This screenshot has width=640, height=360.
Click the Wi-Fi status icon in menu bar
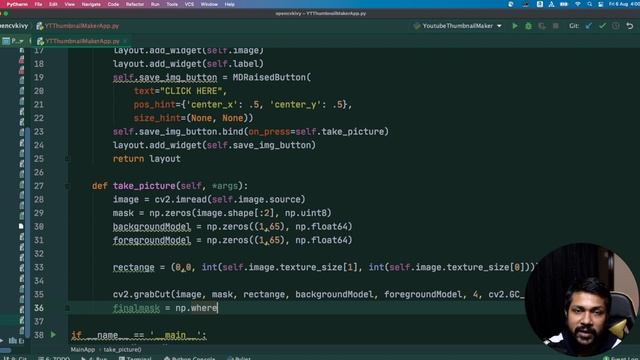click(x=578, y=4)
